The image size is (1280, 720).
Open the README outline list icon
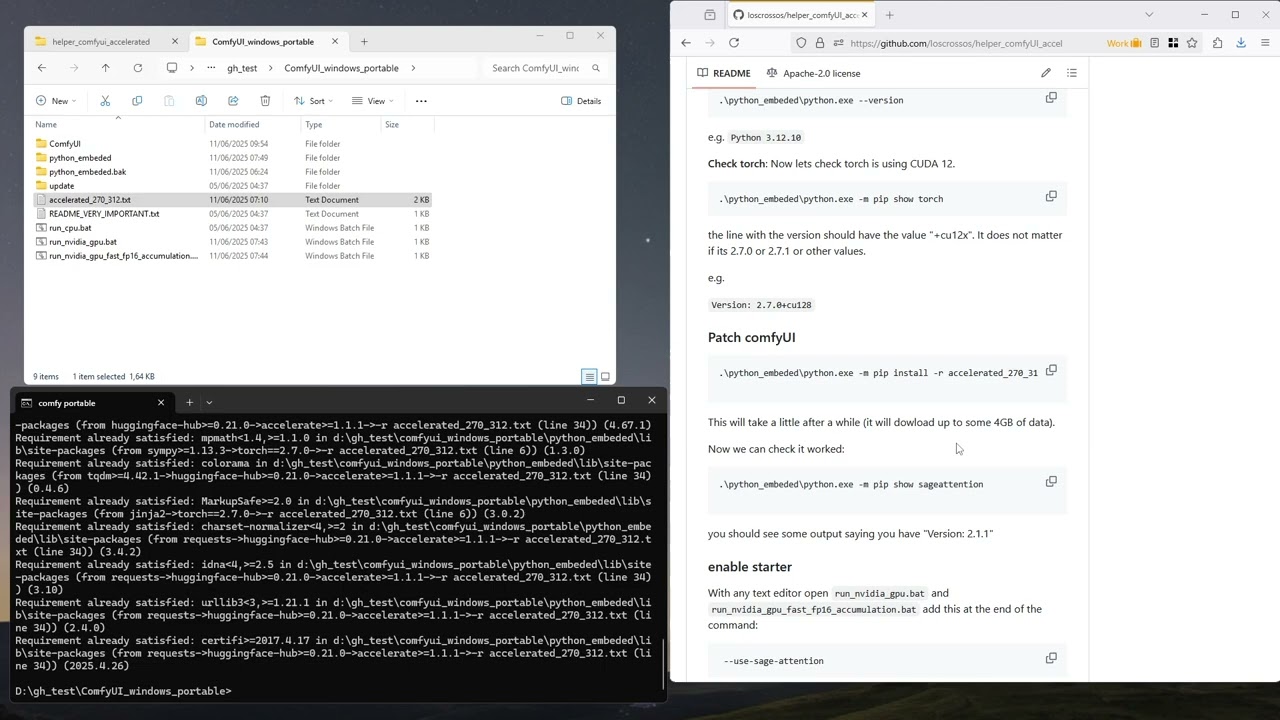coord(1072,73)
